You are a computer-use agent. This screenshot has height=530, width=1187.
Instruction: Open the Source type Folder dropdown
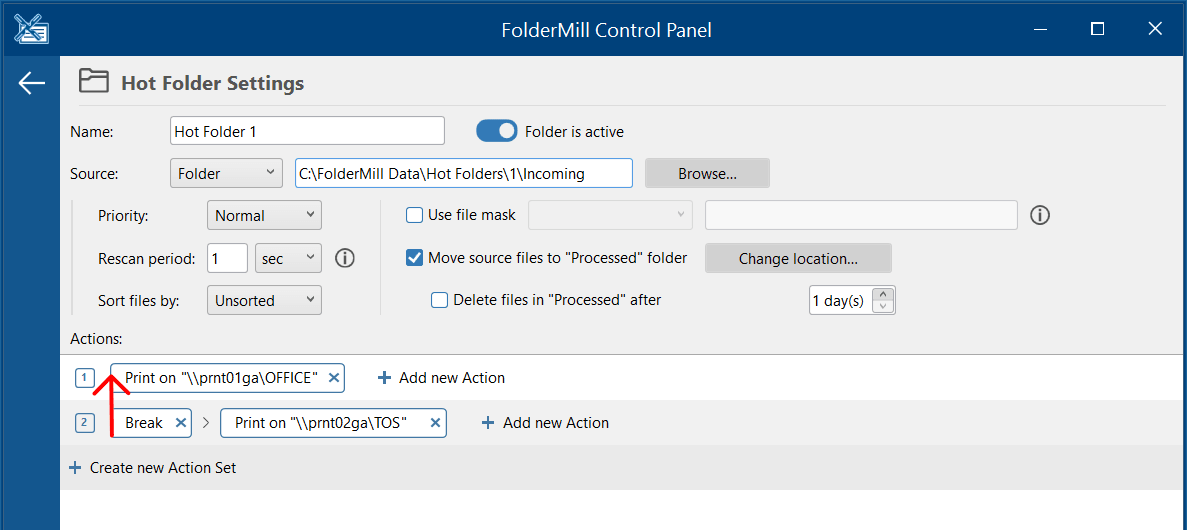[226, 173]
